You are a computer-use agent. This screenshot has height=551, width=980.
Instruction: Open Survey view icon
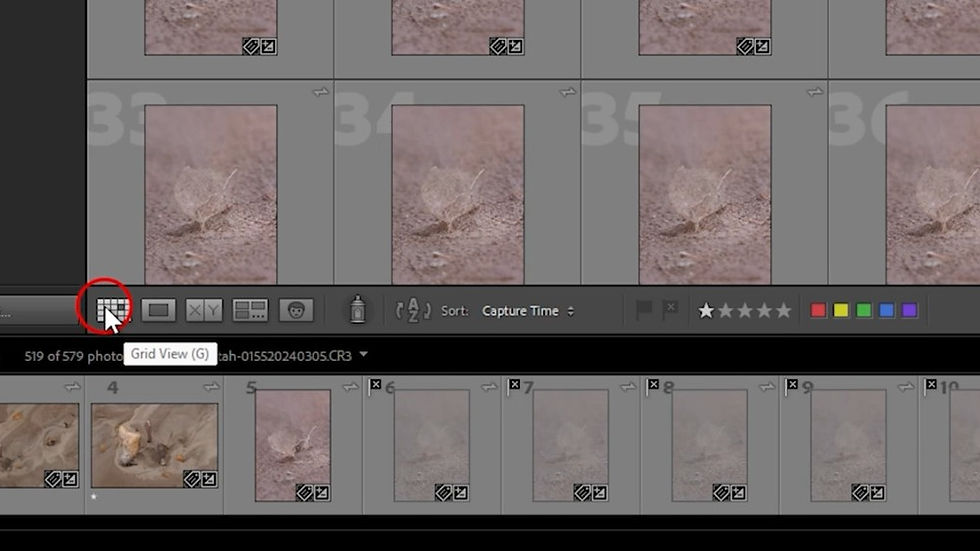[x=250, y=310]
